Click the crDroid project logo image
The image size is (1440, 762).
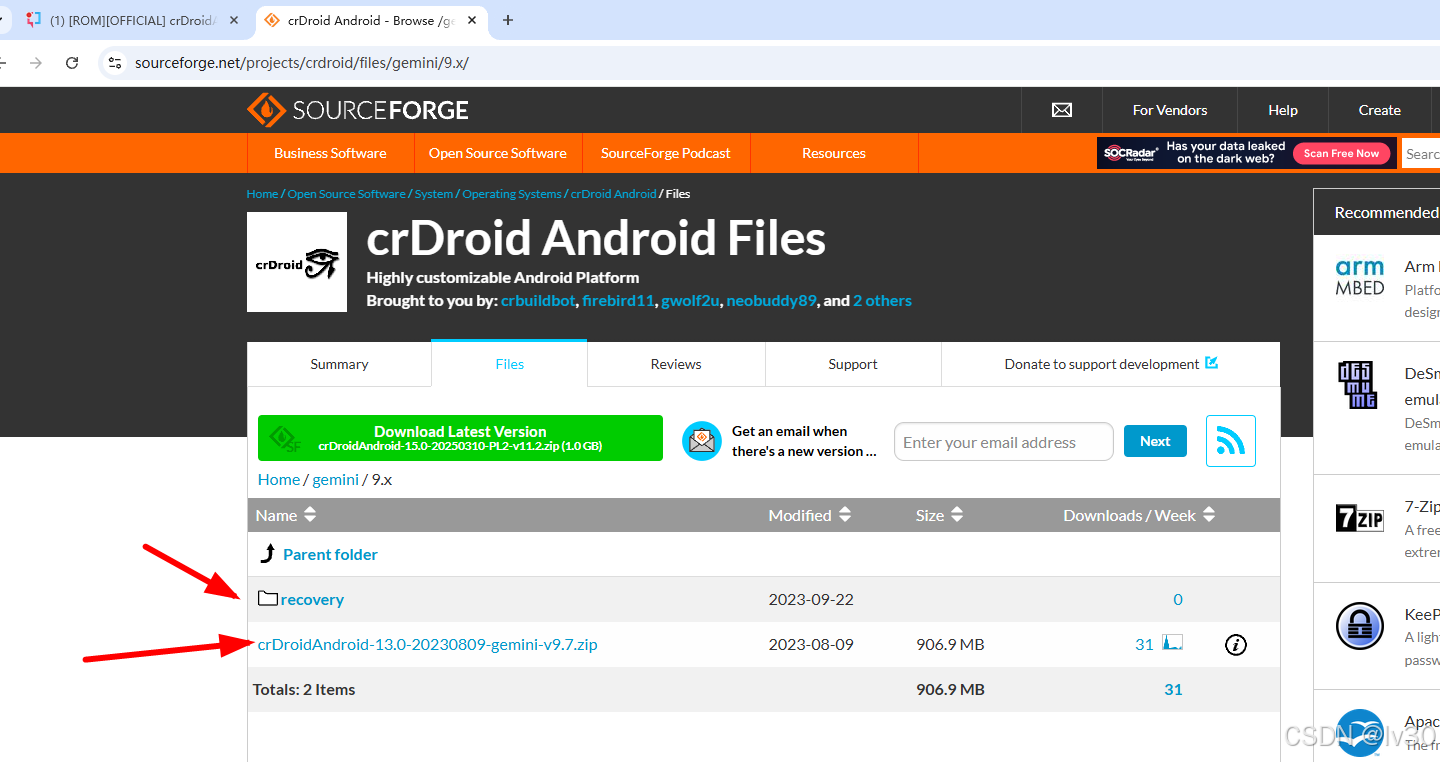pyautogui.click(x=297, y=262)
